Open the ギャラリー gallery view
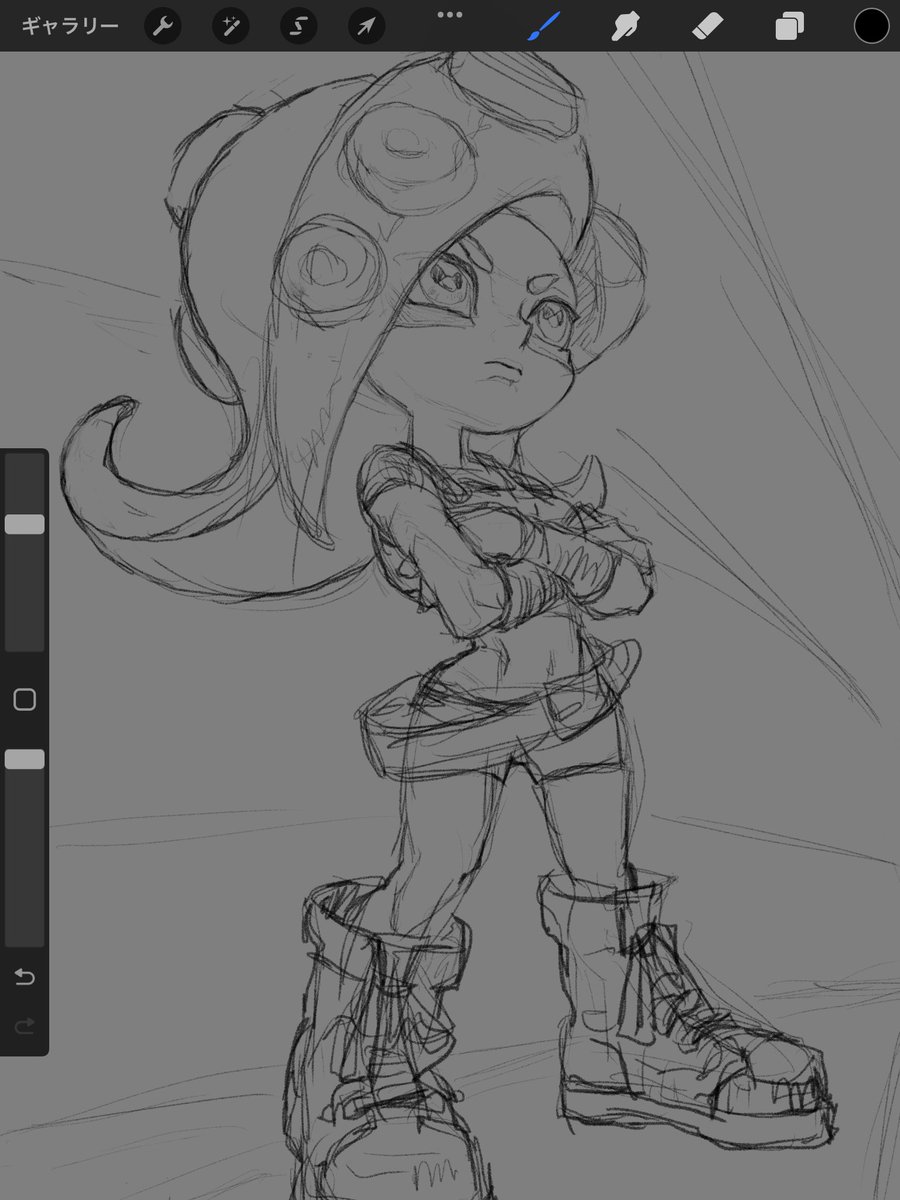The width and height of the screenshot is (900, 1200). [x=70, y=27]
